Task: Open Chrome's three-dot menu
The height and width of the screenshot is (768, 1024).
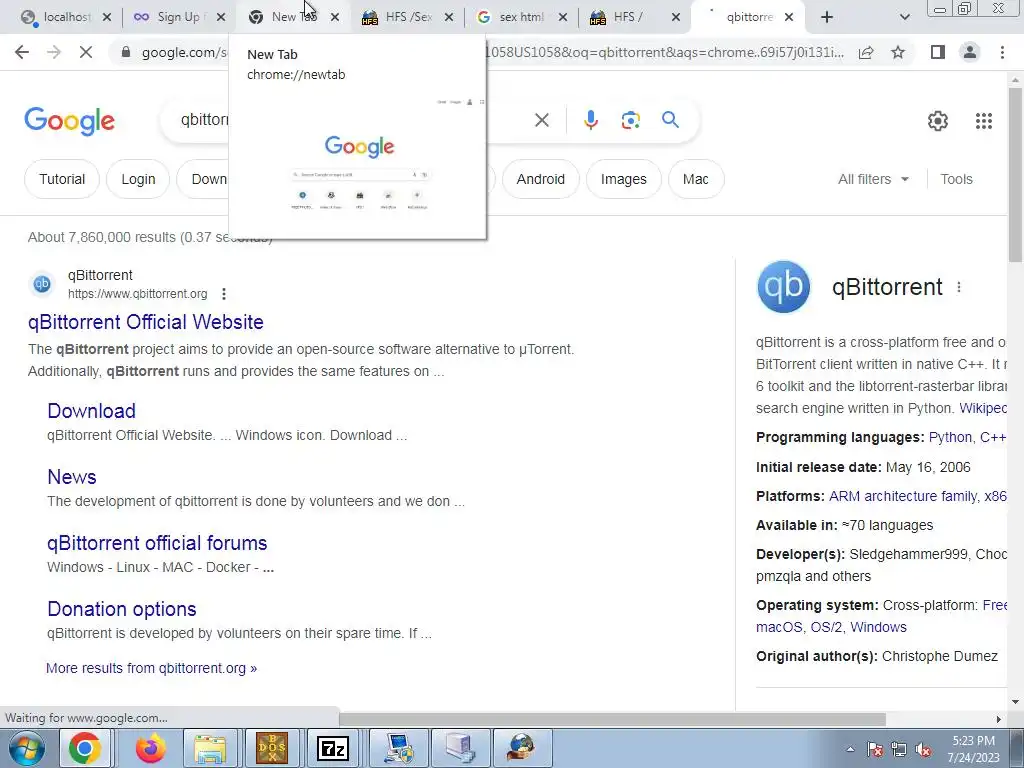Action: [1002, 52]
